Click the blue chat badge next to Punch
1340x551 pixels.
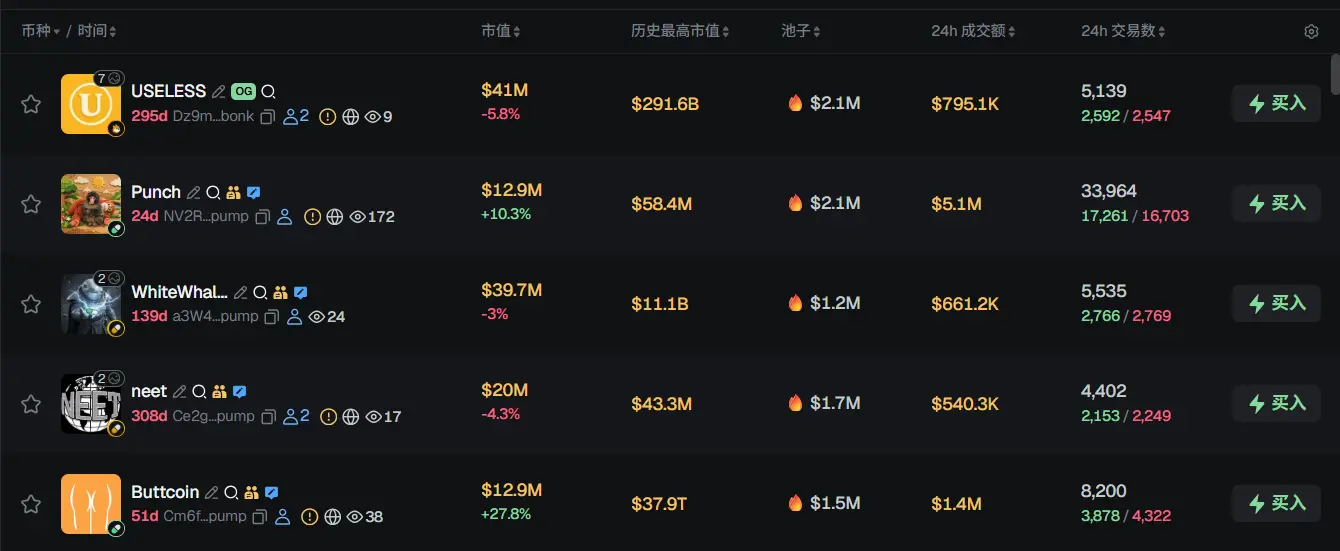pyautogui.click(x=254, y=192)
